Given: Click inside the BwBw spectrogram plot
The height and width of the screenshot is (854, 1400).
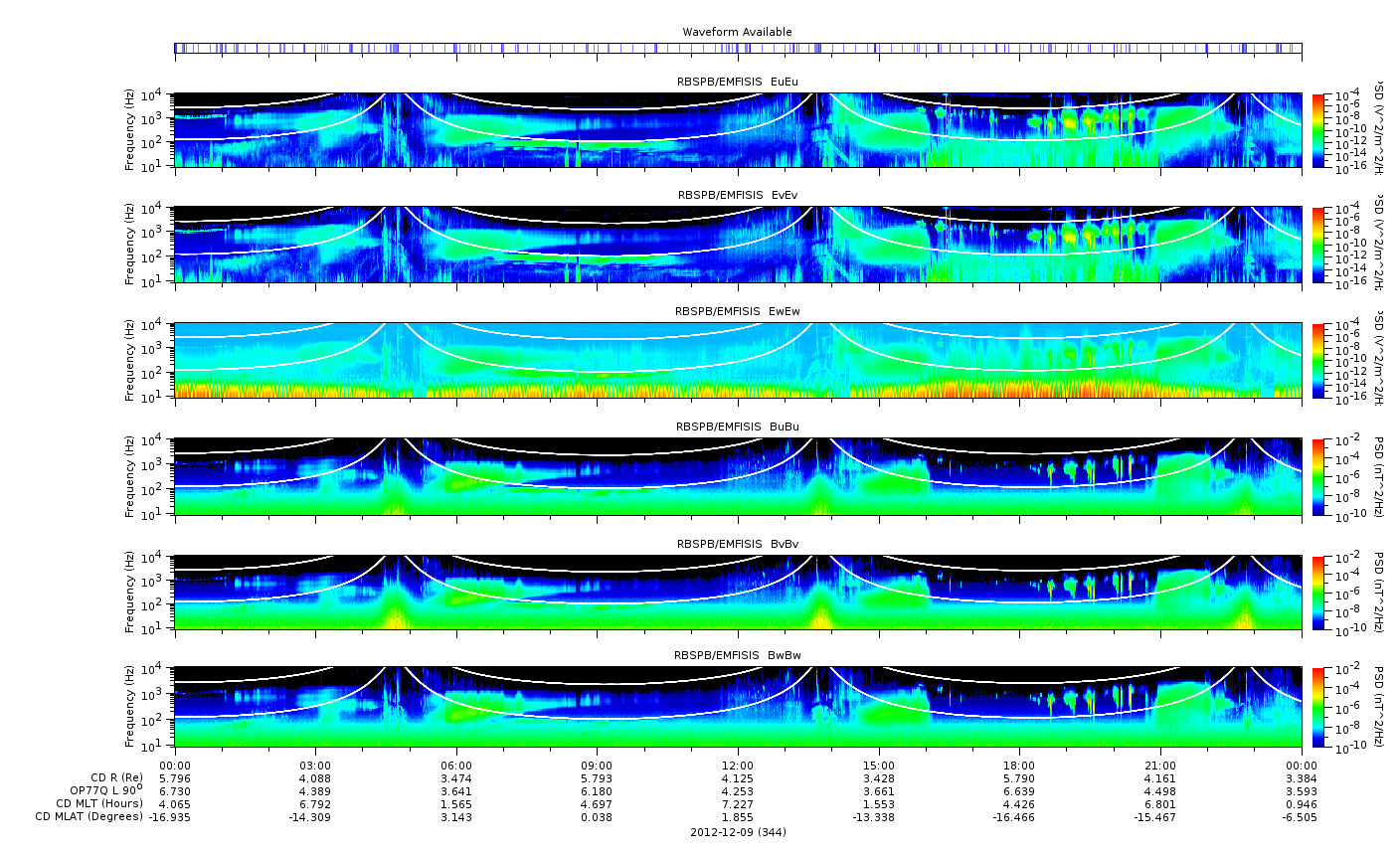Looking at the screenshot, I should click(738, 707).
